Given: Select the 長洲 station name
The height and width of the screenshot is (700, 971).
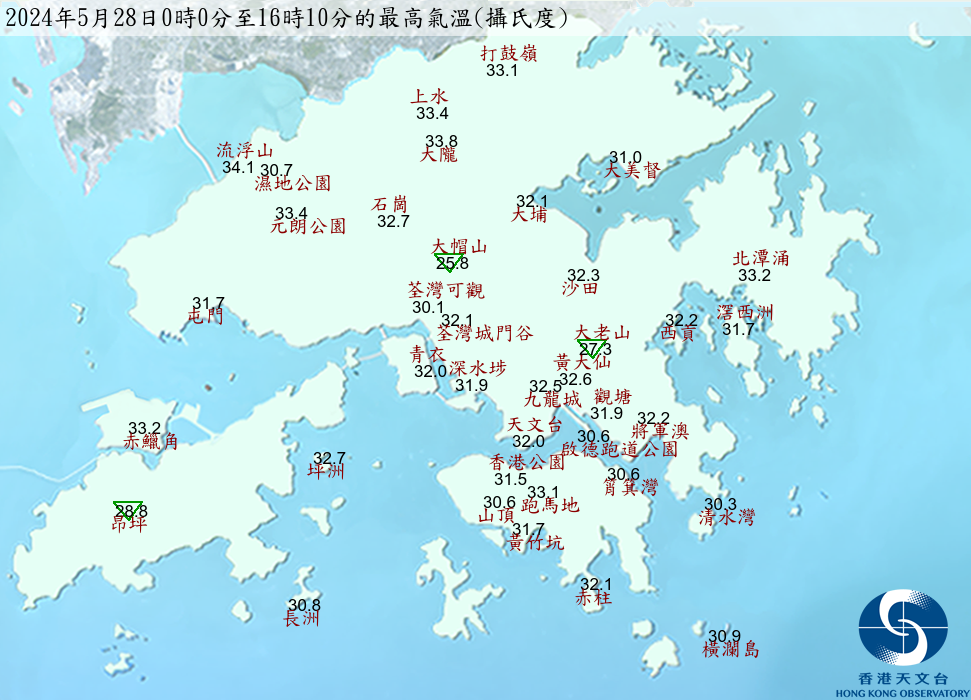Looking at the screenshot, I should click(x=302, y=619).
